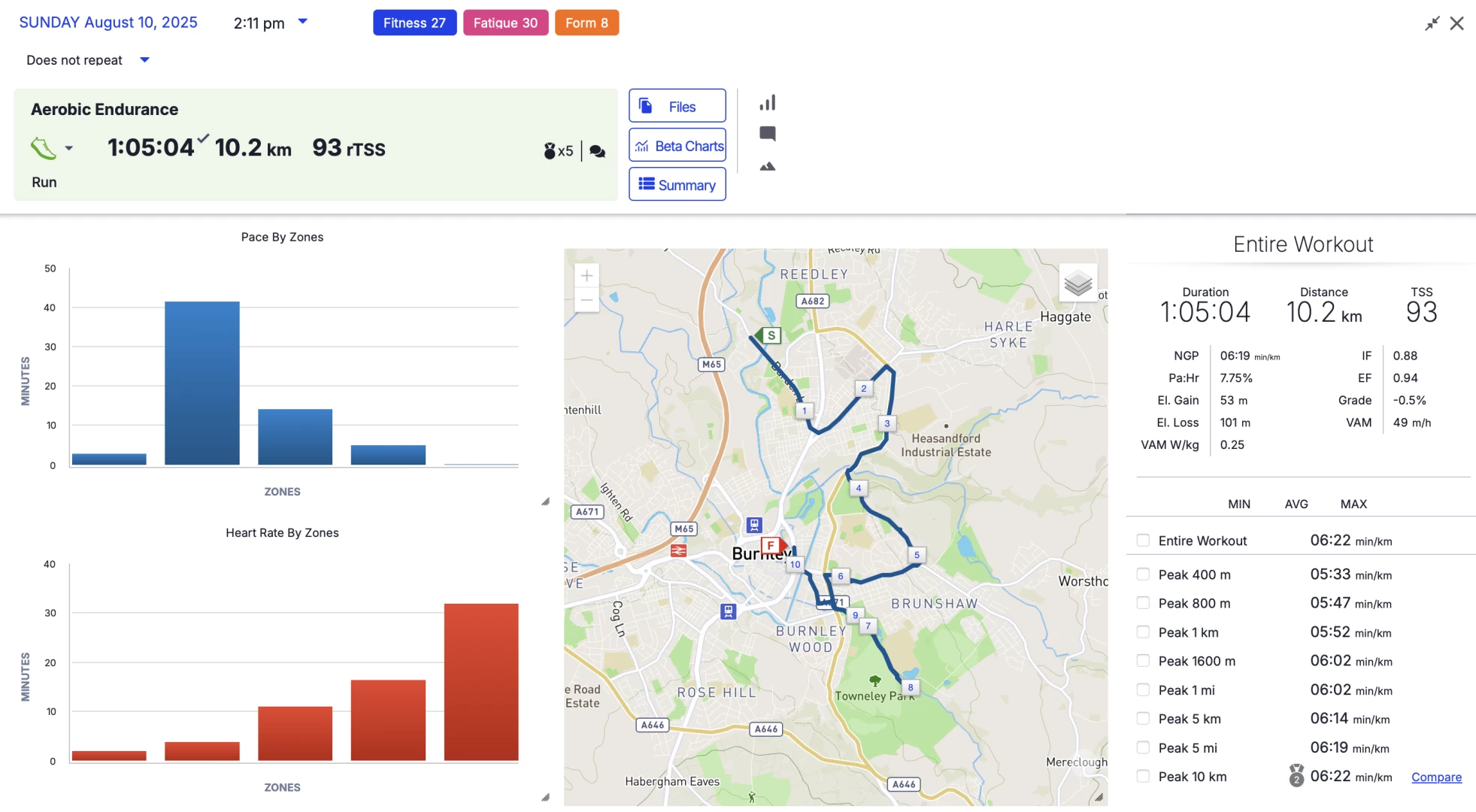Tick the Peak 400 m checkbox
The height and width of the screenshot is (812, 1476).
tap(1143, 574)
